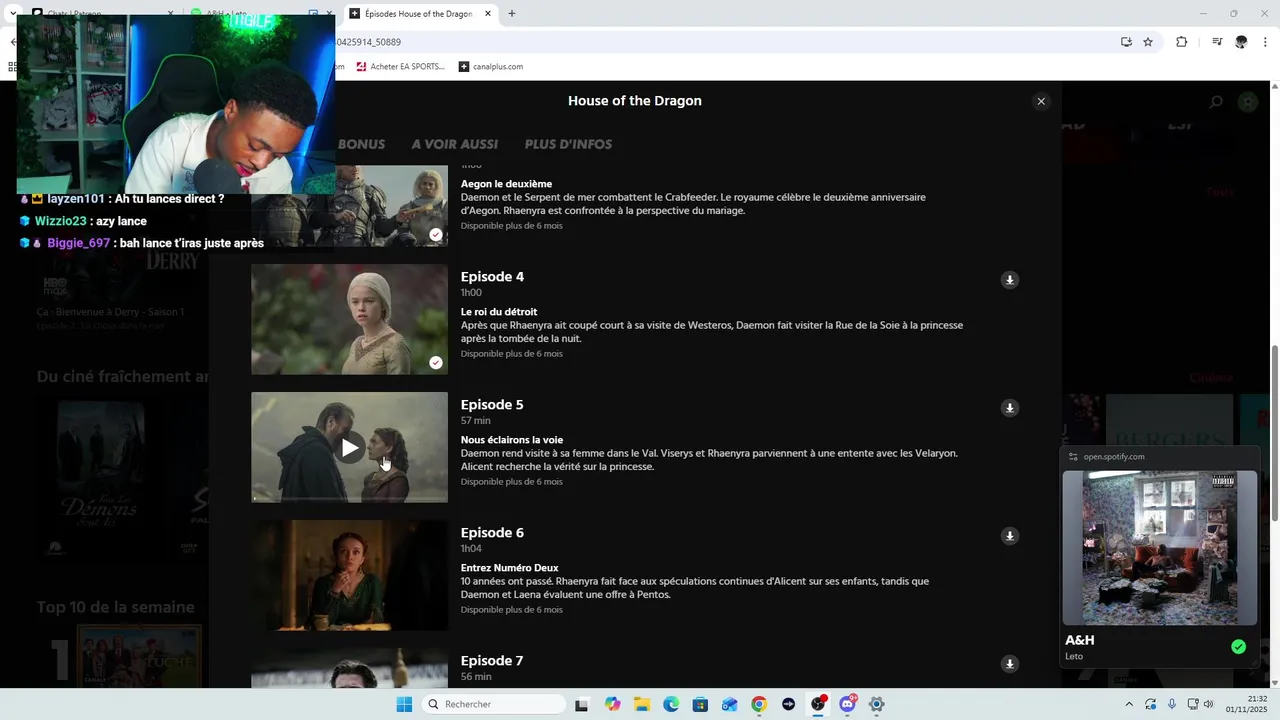Open the Canal+ profile icon behind overlay

coord(1248,102)
